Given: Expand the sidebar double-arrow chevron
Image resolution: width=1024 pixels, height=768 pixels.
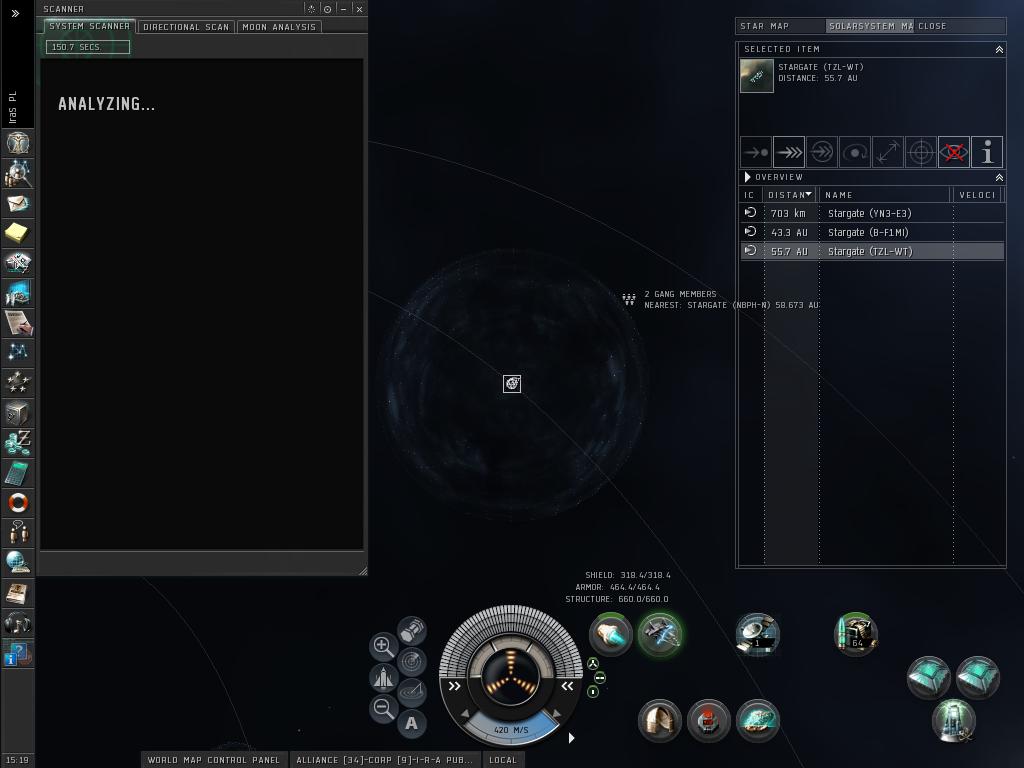Looking at the screenshot, I should pos(16,13).
